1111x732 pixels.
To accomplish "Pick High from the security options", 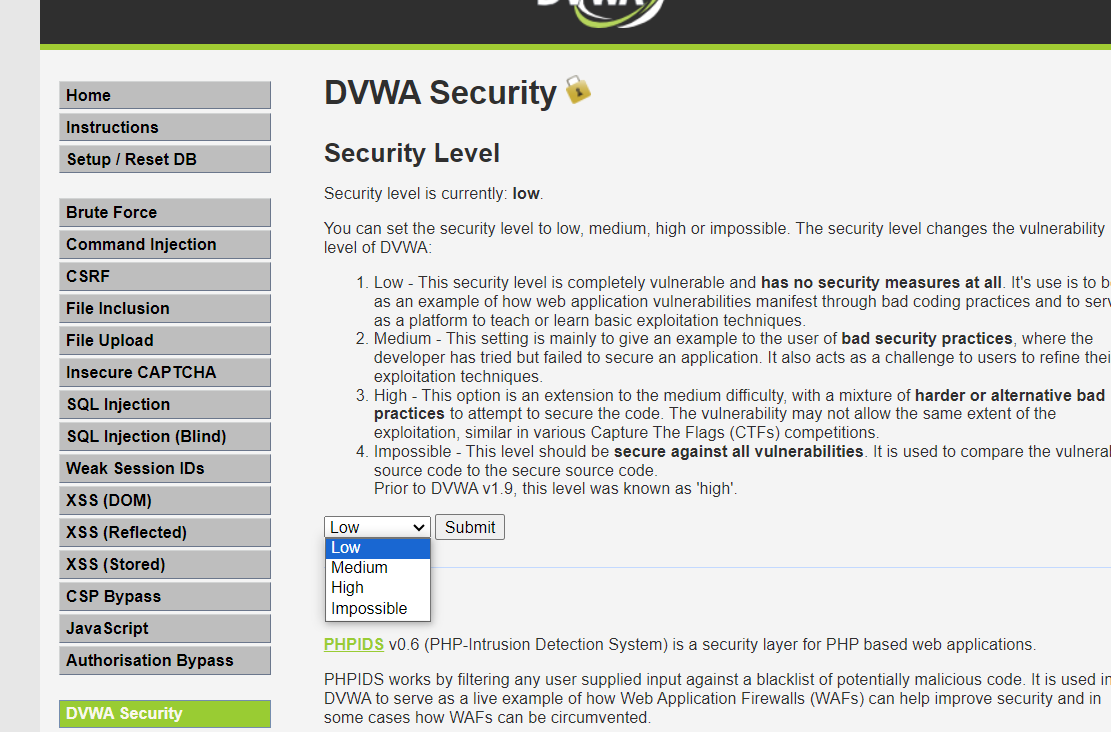I will click(x=378, y=587).
